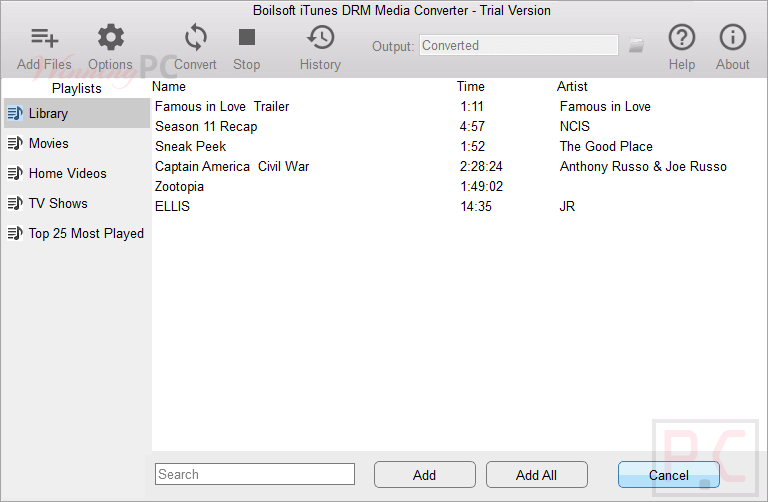The image size is (768, 502).
Task: Select Top 25 Most Played playlist
Action: tap(77, 233)
